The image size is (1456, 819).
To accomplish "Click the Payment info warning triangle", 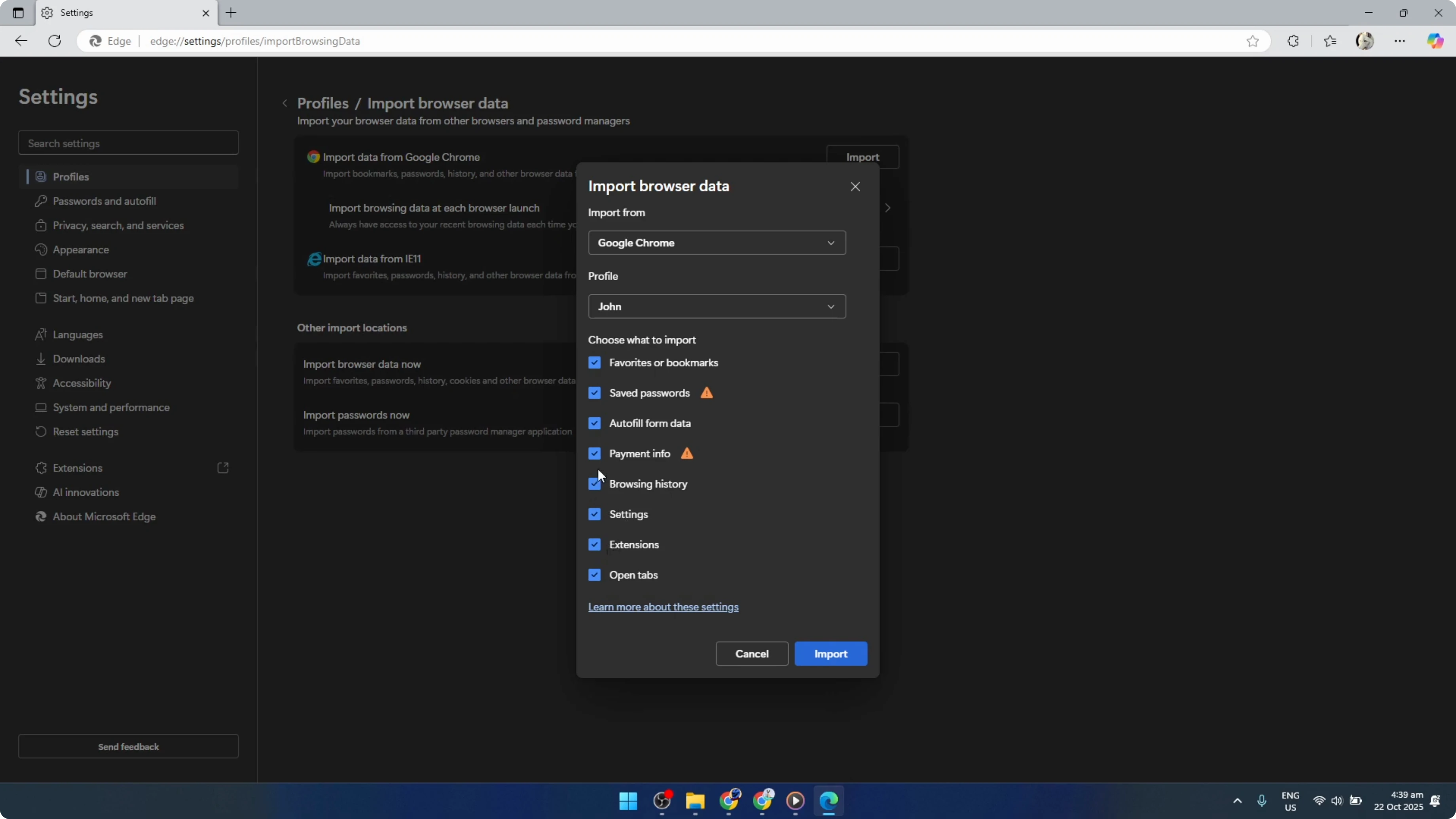I will click(687, 453).
